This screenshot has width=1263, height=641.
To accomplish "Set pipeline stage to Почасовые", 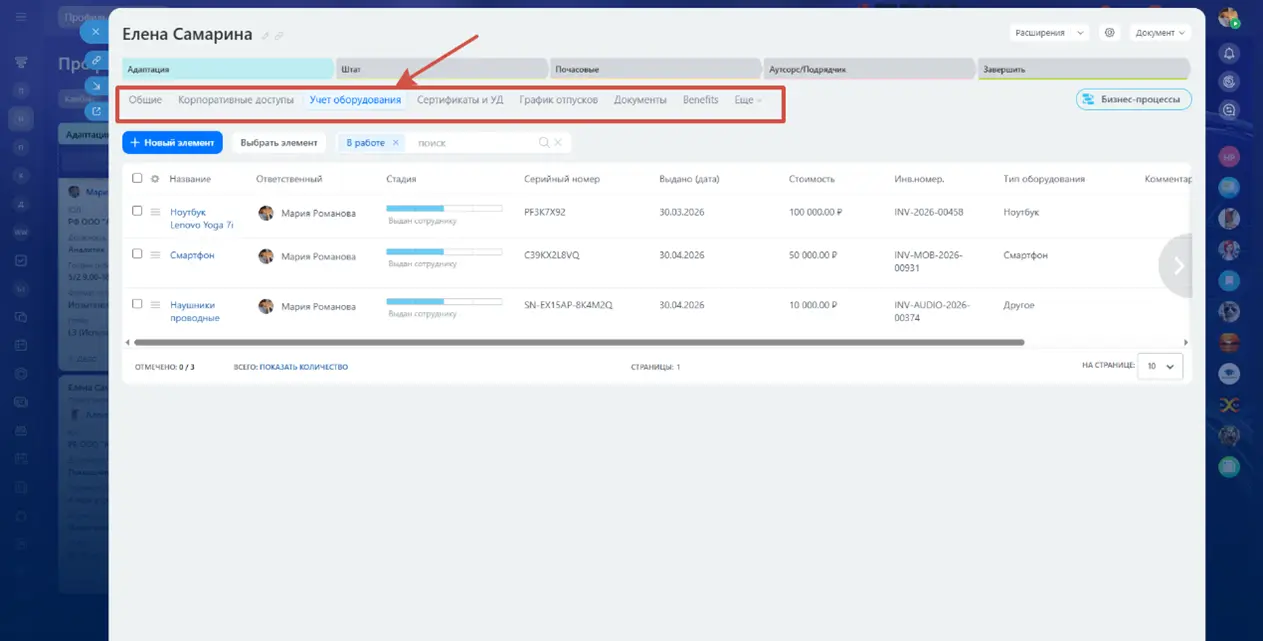I will [656, 69].
